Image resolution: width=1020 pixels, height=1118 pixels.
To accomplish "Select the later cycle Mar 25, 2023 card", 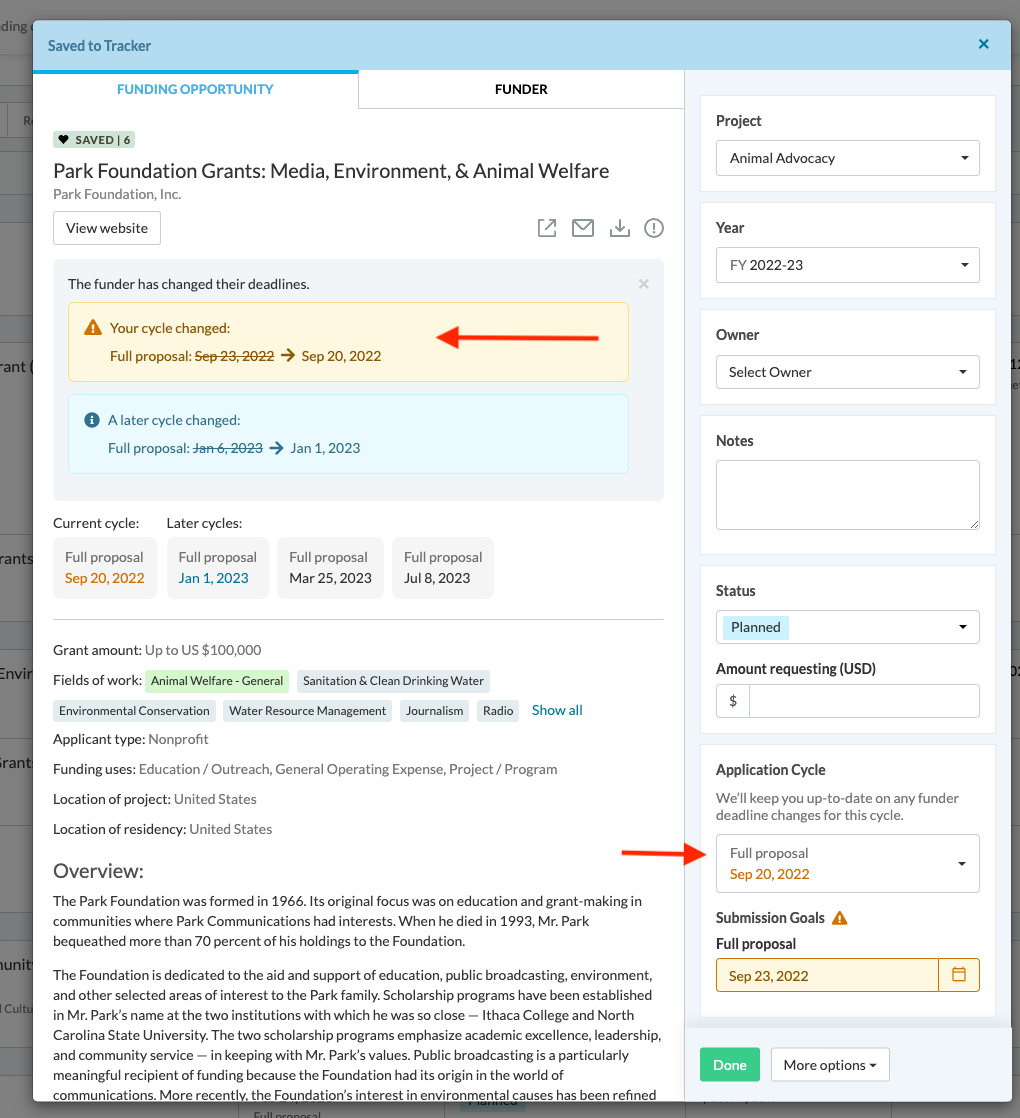I will [x=330, y=568].
